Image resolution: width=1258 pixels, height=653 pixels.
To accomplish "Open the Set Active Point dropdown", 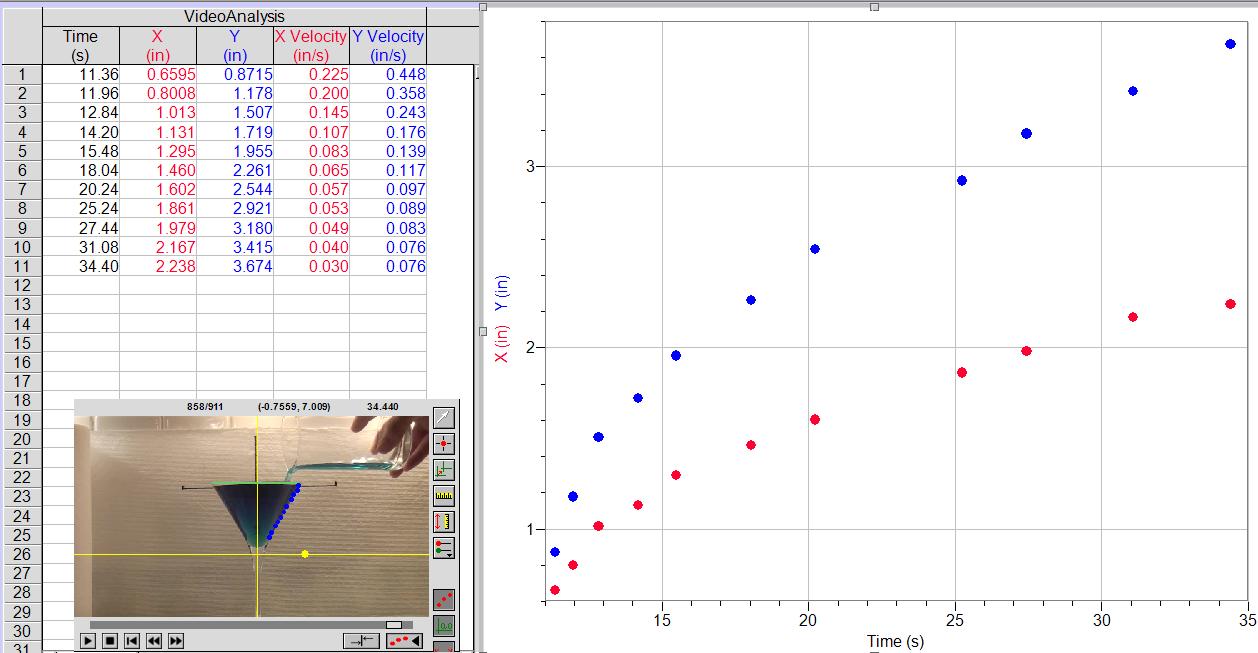I will [x=444, y=547].
